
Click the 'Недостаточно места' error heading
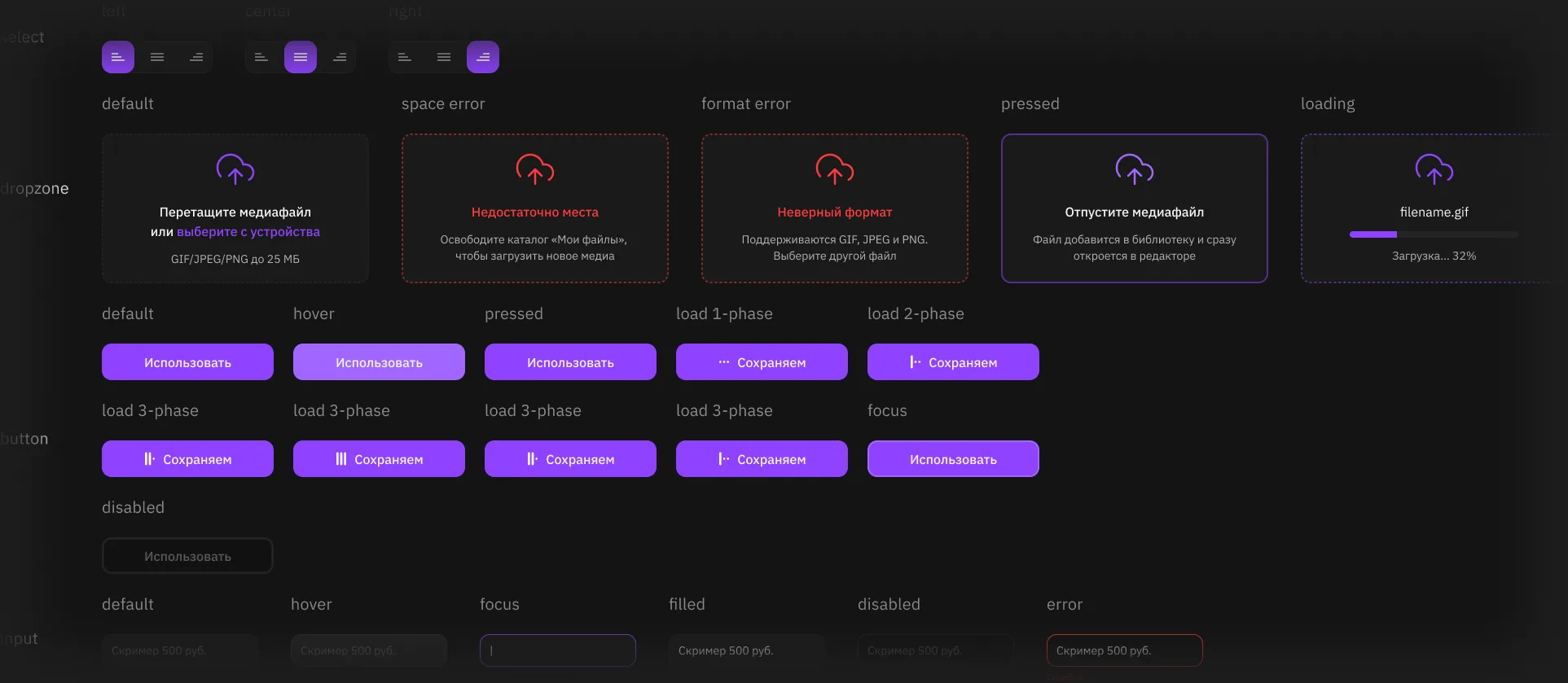tap(535, 212)
